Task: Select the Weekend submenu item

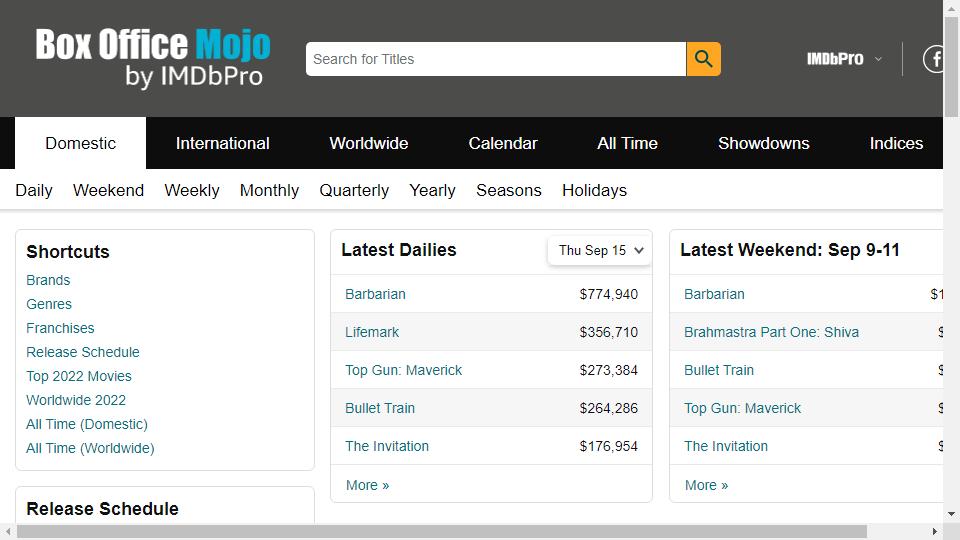Action: point(108,190)
